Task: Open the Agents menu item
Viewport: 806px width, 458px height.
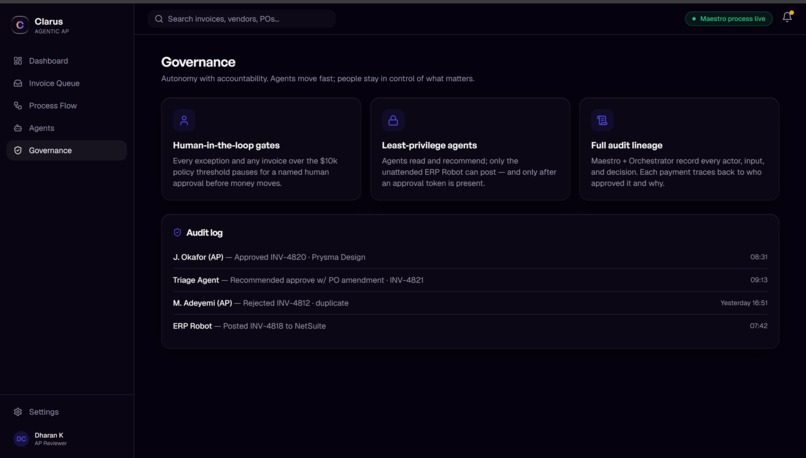Action: 67,128
